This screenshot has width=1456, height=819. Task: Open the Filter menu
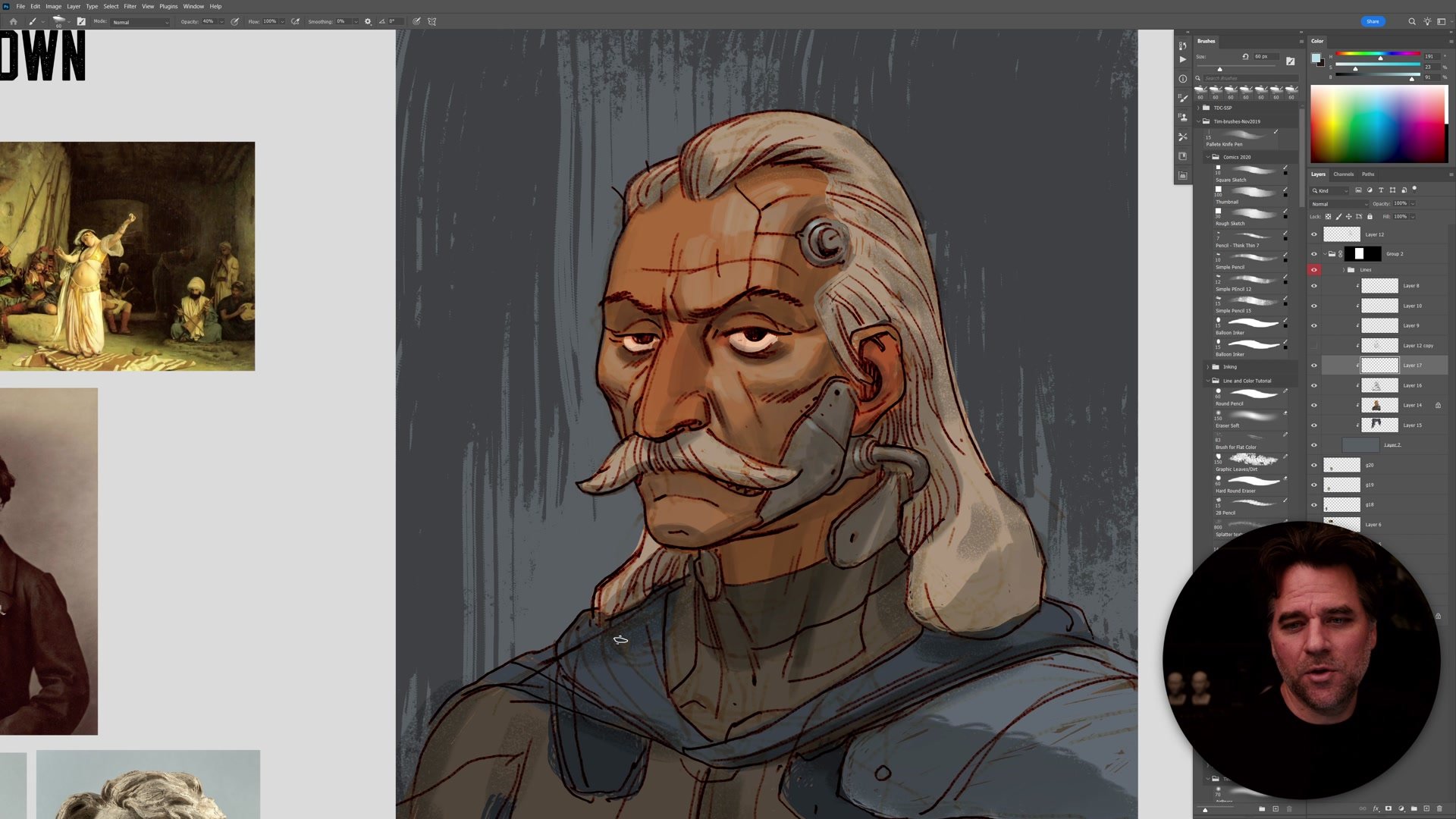click(130, 6)
